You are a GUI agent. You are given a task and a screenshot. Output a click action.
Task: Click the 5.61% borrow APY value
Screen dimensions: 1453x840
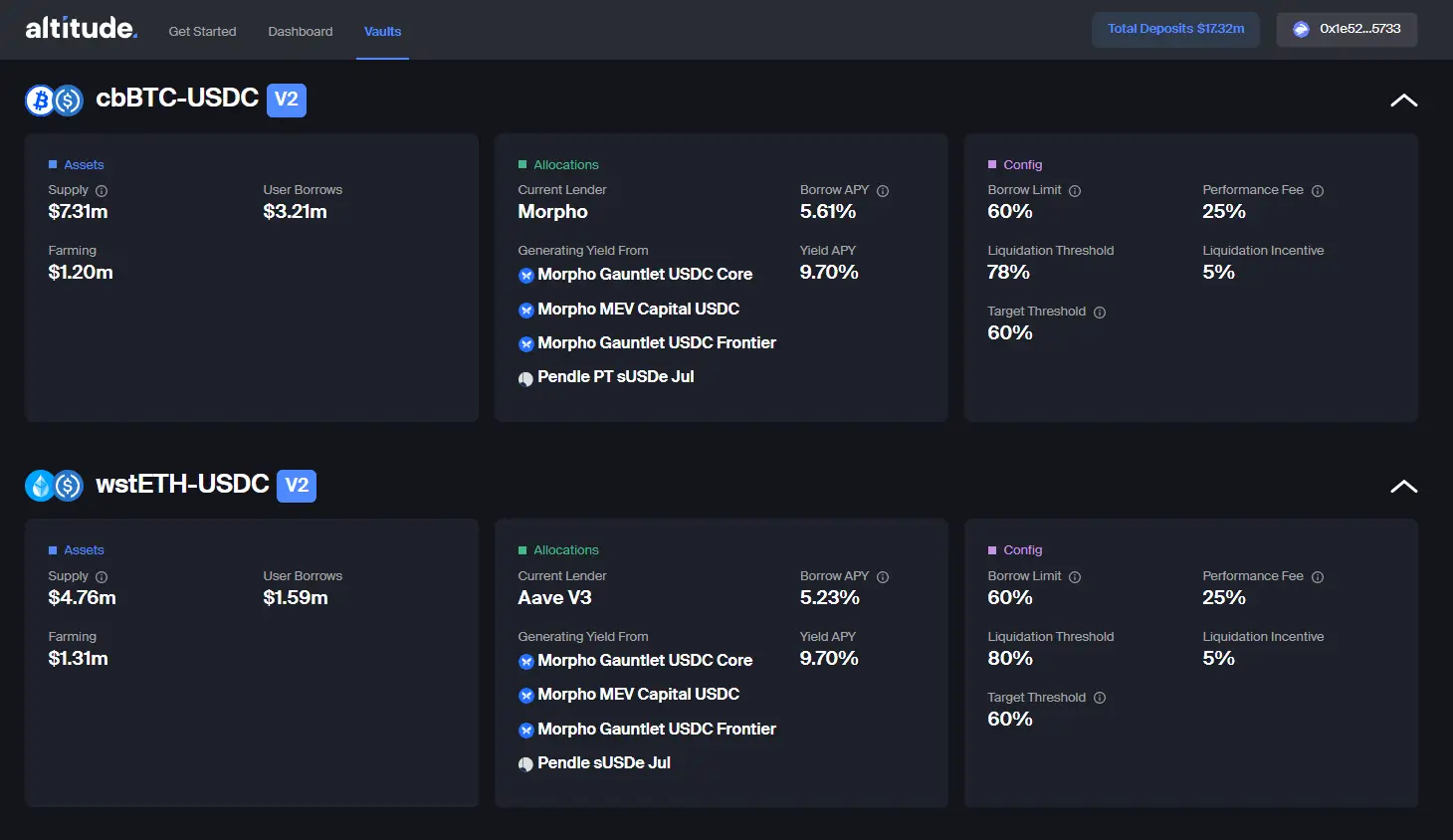828,211
